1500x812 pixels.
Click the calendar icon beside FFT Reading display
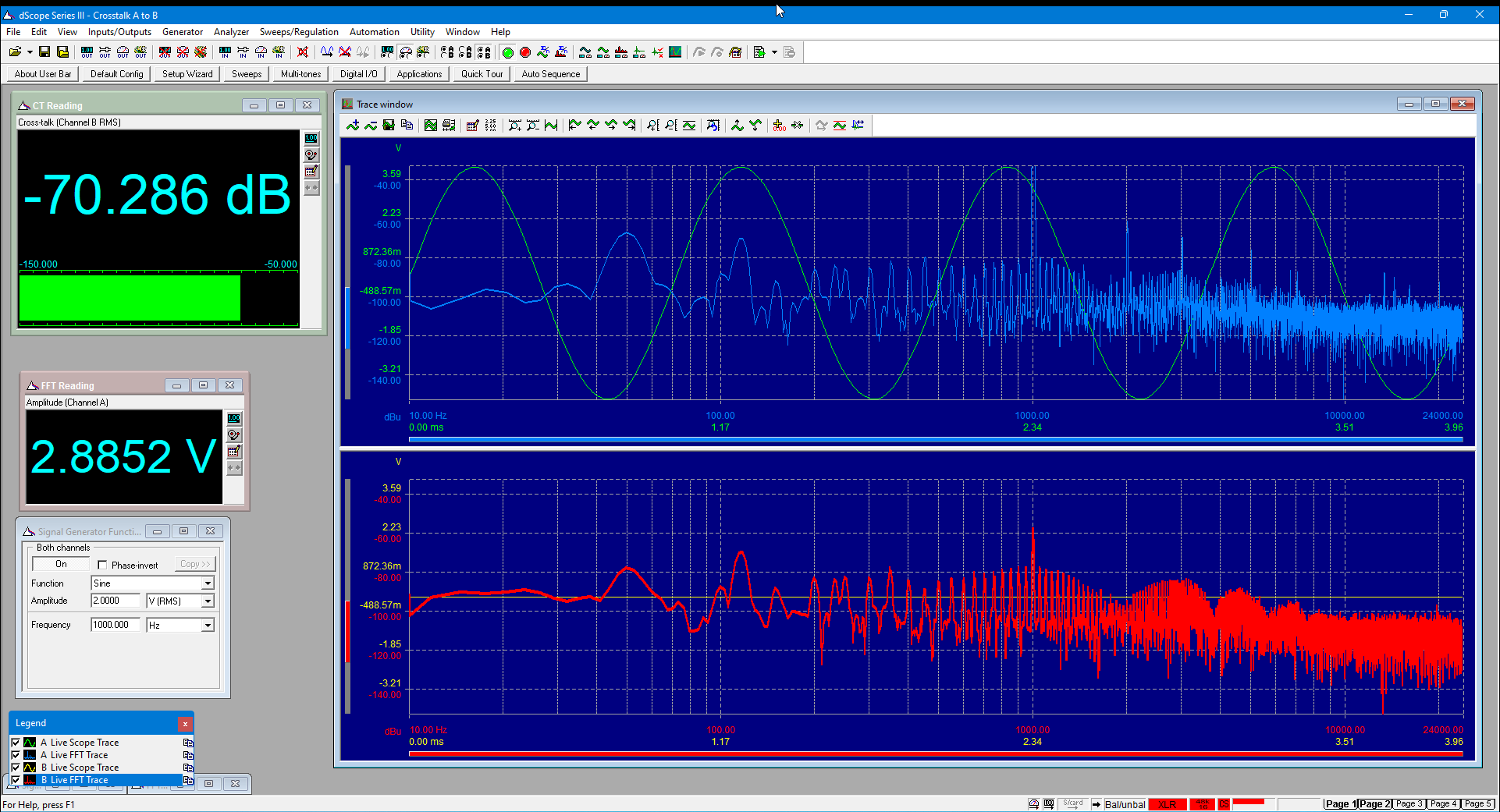tap(234, 452)
